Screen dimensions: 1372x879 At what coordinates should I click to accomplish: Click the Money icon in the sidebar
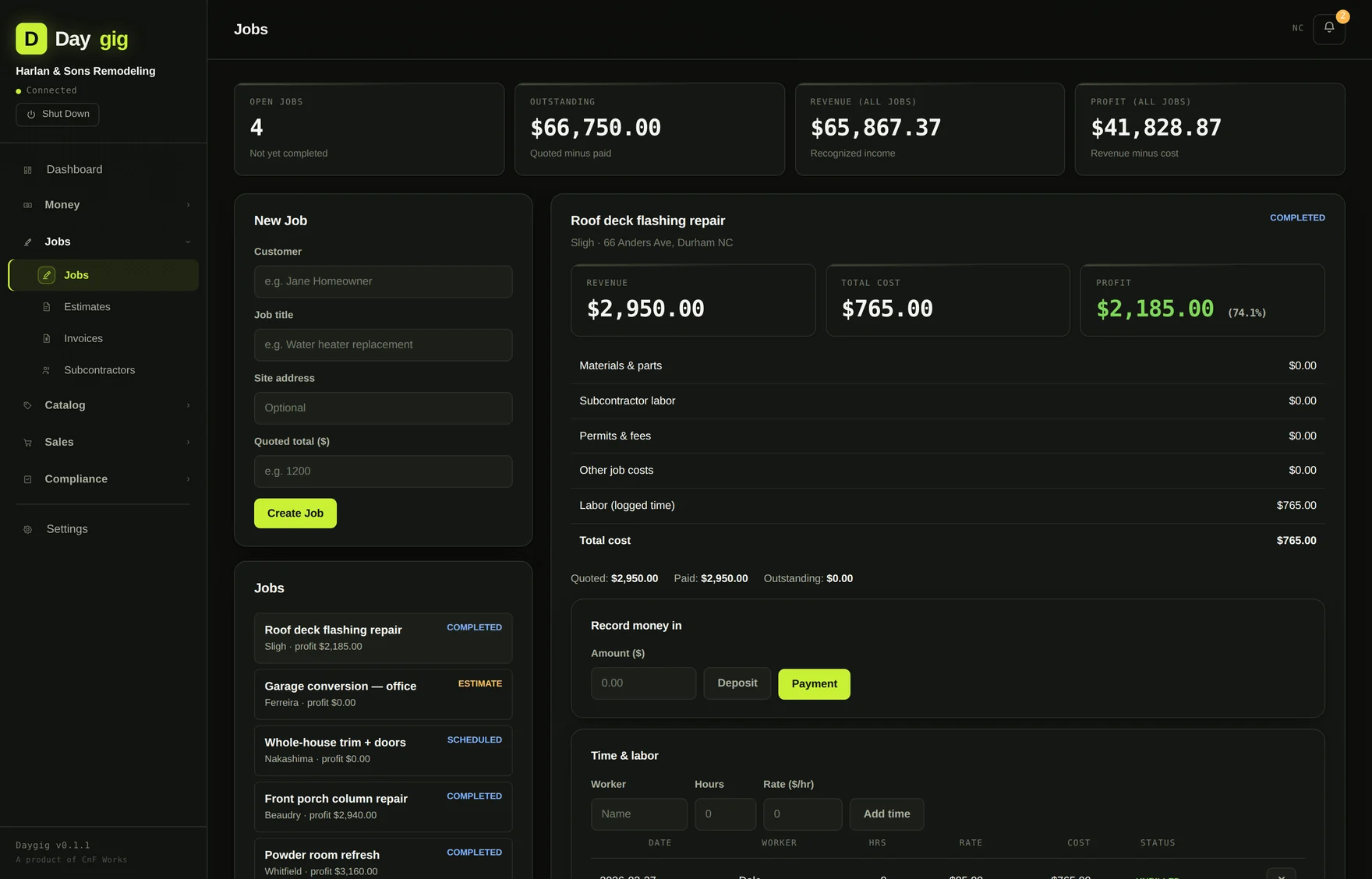(x=28, y=205)
